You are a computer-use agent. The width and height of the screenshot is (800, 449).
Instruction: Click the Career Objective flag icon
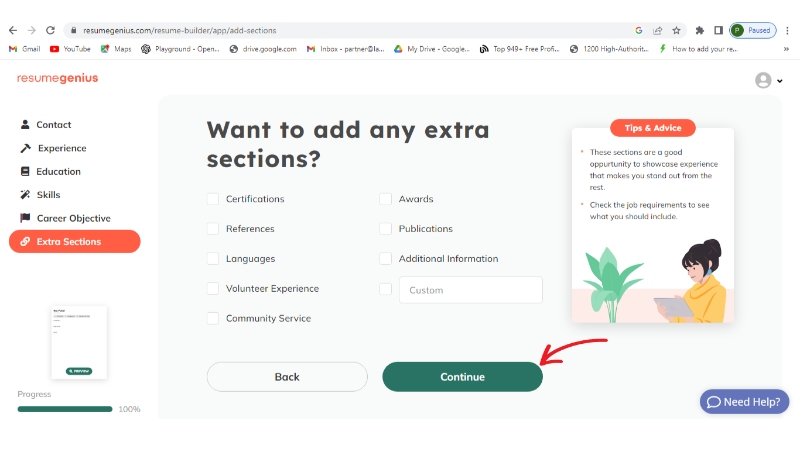(25, 218)
